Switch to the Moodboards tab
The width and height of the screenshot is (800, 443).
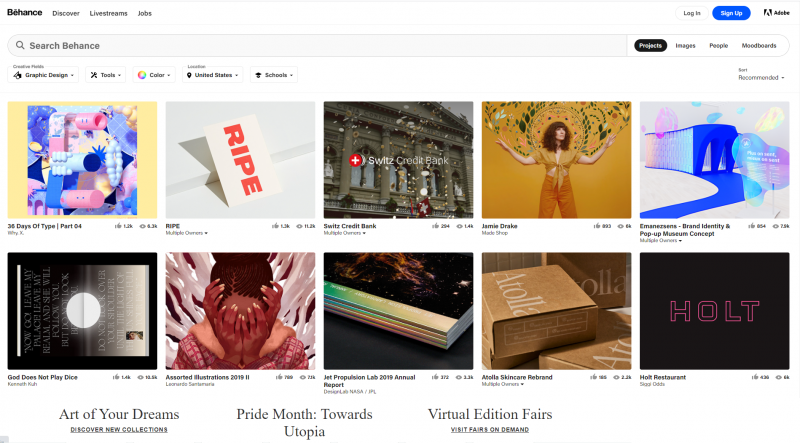click(759, 45)
